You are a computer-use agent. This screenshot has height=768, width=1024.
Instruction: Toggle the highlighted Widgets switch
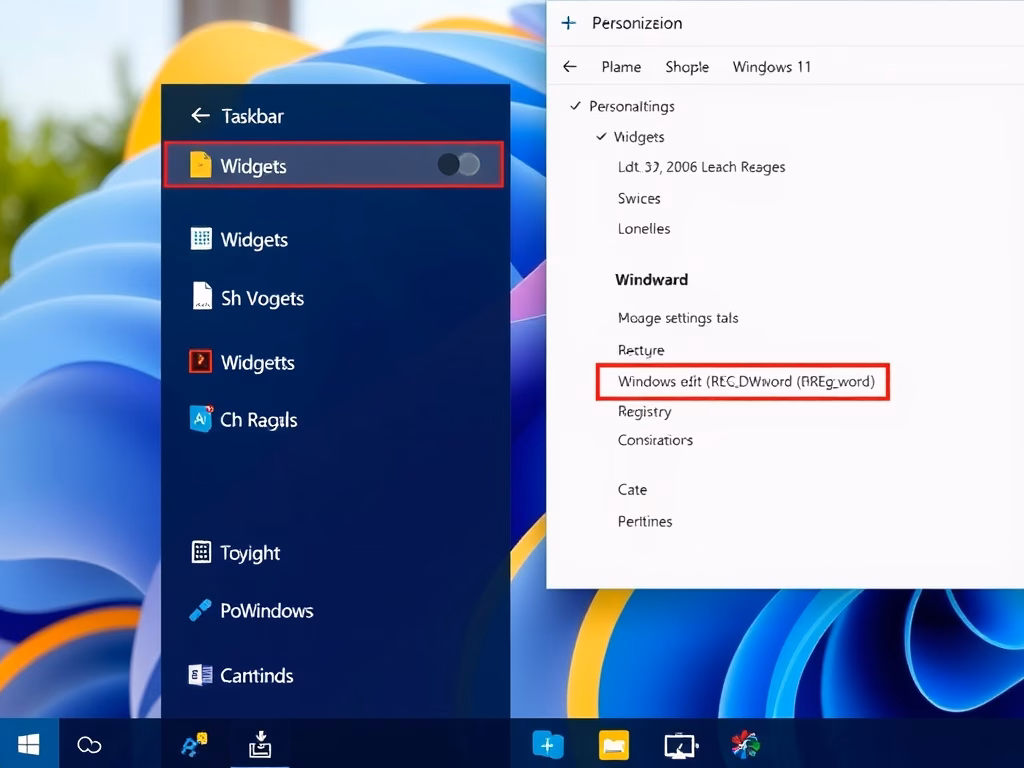(x=458, y=165)
